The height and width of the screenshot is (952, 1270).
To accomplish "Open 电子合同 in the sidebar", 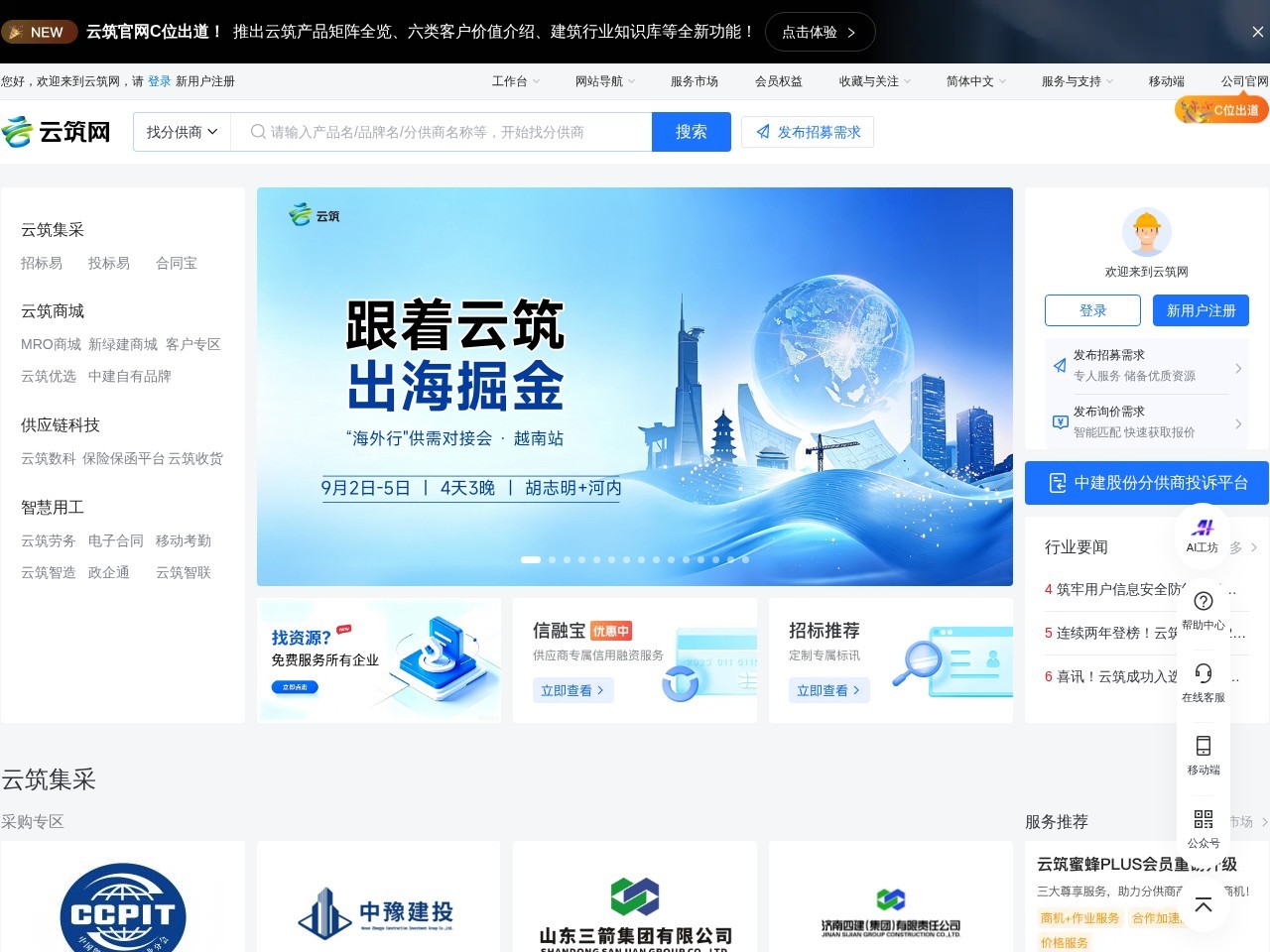I will pyautogui.click(x=116, y=540).
